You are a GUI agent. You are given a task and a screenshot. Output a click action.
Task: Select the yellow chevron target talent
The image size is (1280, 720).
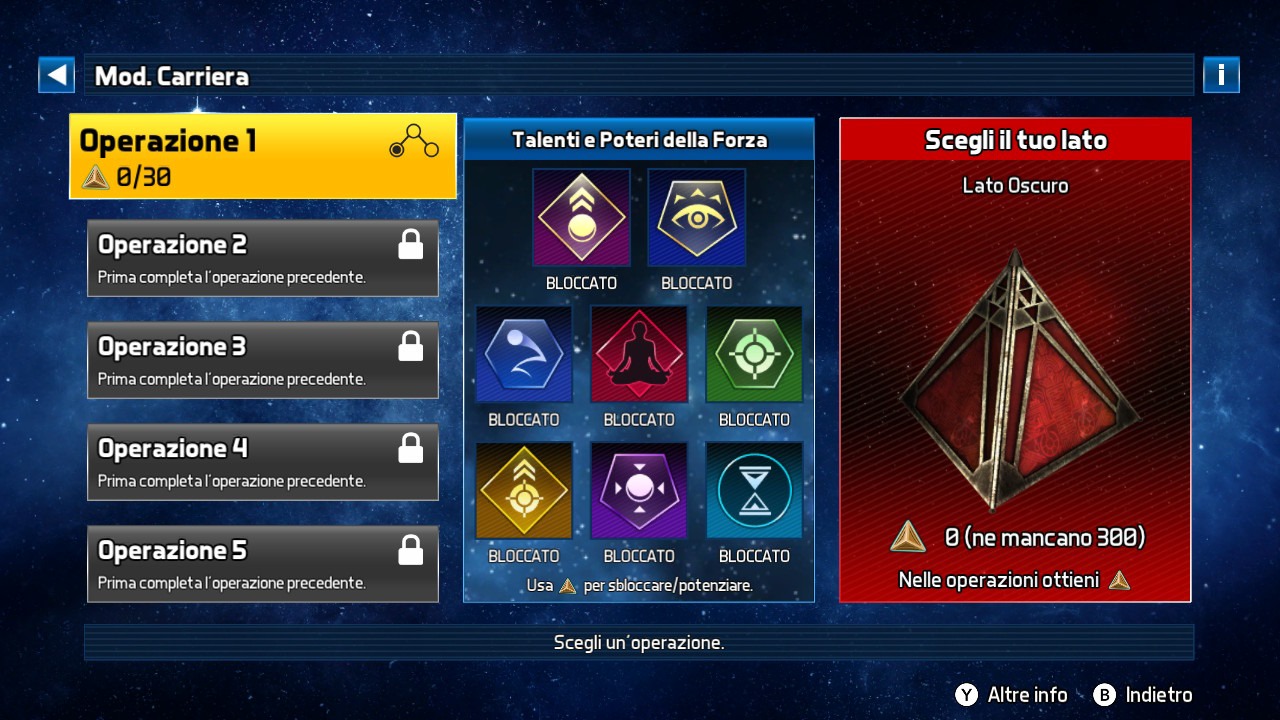pos(523,491)
